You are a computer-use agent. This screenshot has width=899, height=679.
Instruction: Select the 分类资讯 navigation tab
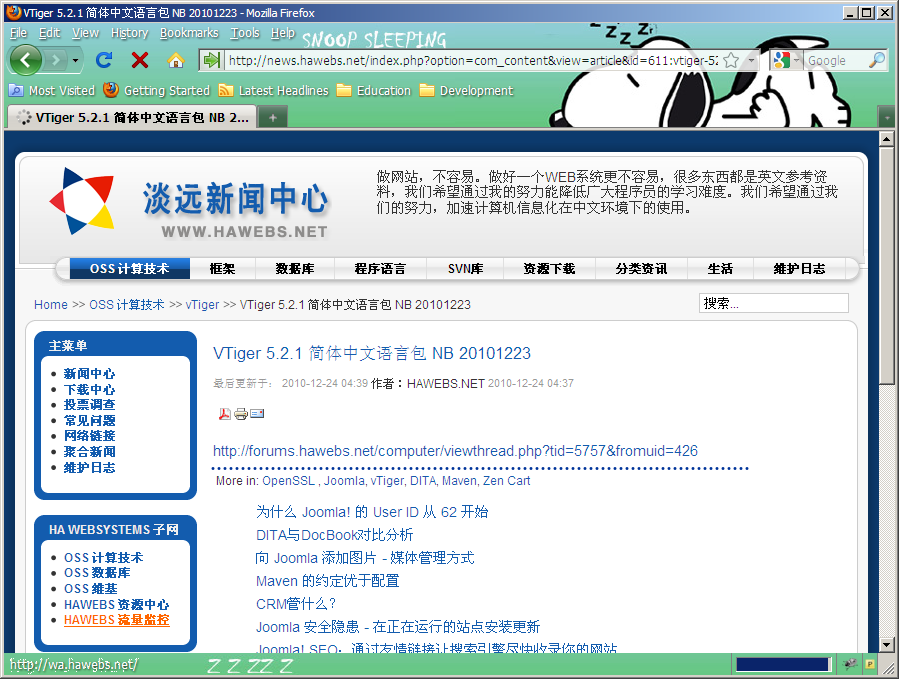click(x=641, y=268)
